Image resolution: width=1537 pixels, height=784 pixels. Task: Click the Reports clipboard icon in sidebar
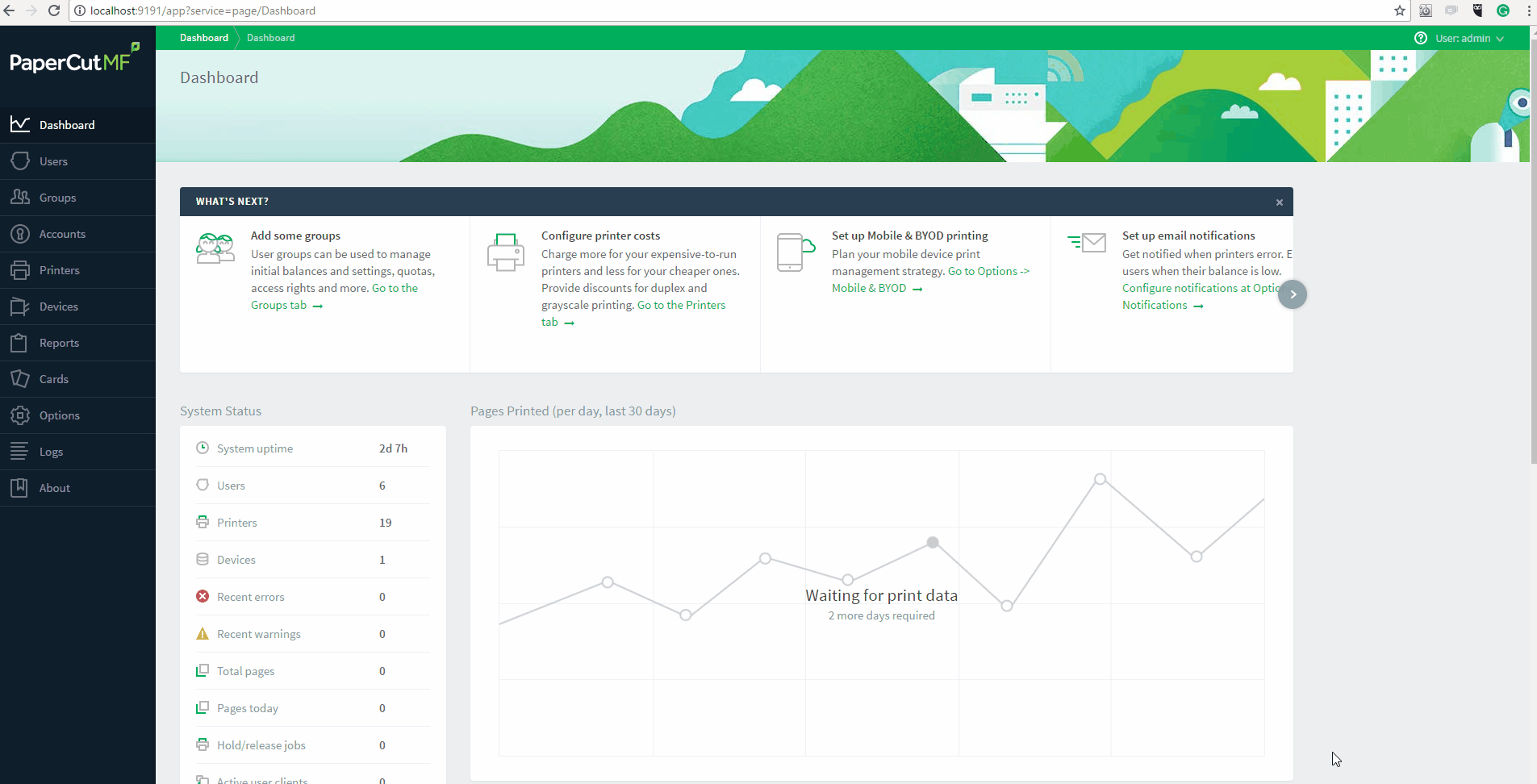(19, 343)
